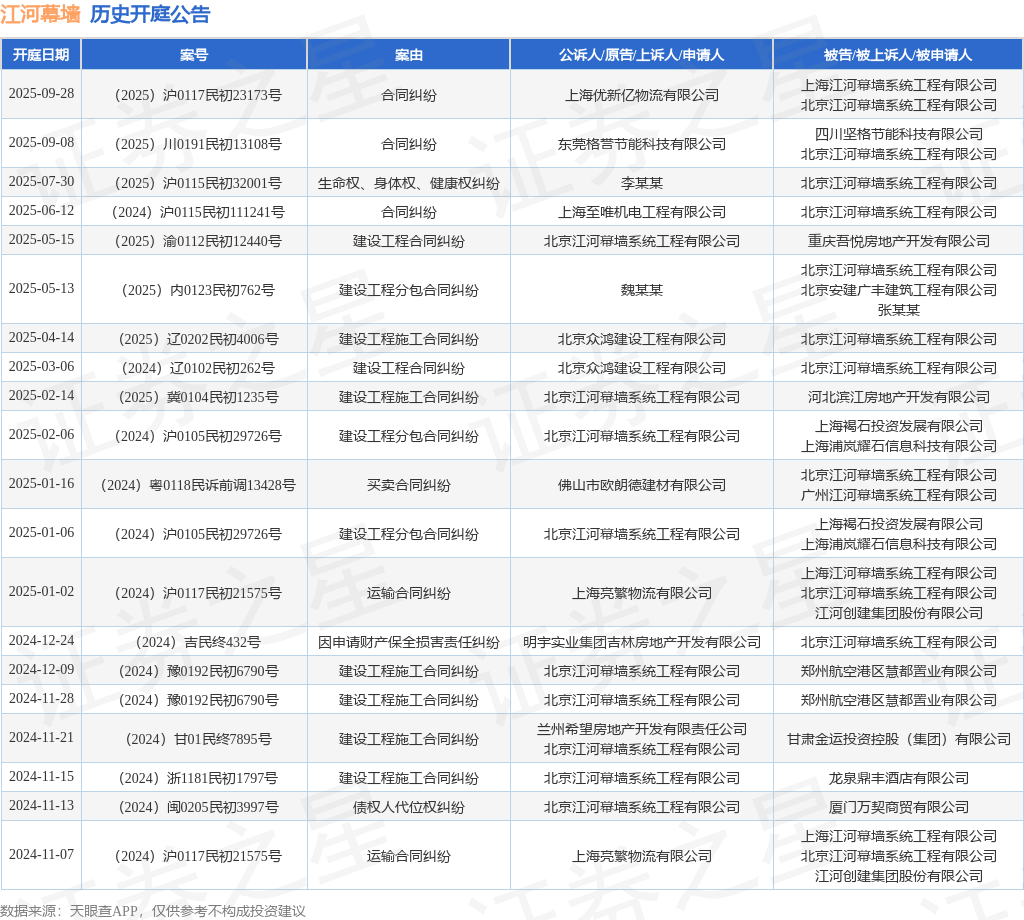
Task: Click defendant 北京安建广丰建筑工程有限公司
Action: pos(899,291)
